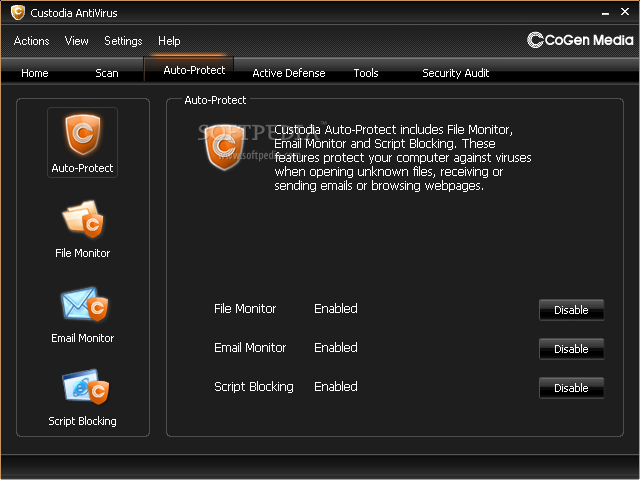Viewport: 640px width, 480px height.
Task: Open the File Monitor folder icon
Action: [82, 220]
